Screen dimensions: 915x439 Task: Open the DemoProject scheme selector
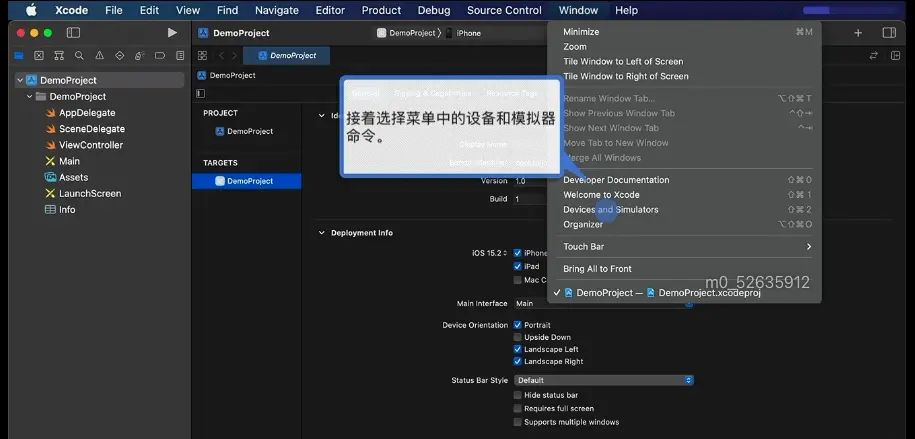tap(407, 33)
